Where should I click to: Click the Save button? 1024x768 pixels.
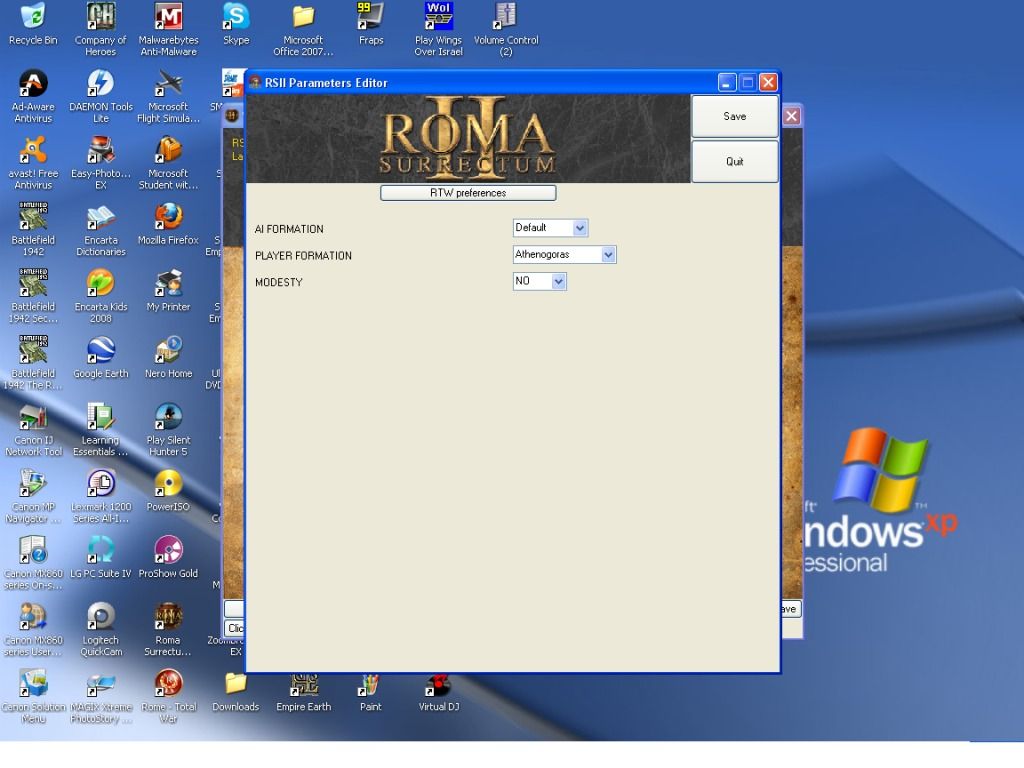click(x=734, y=116)
